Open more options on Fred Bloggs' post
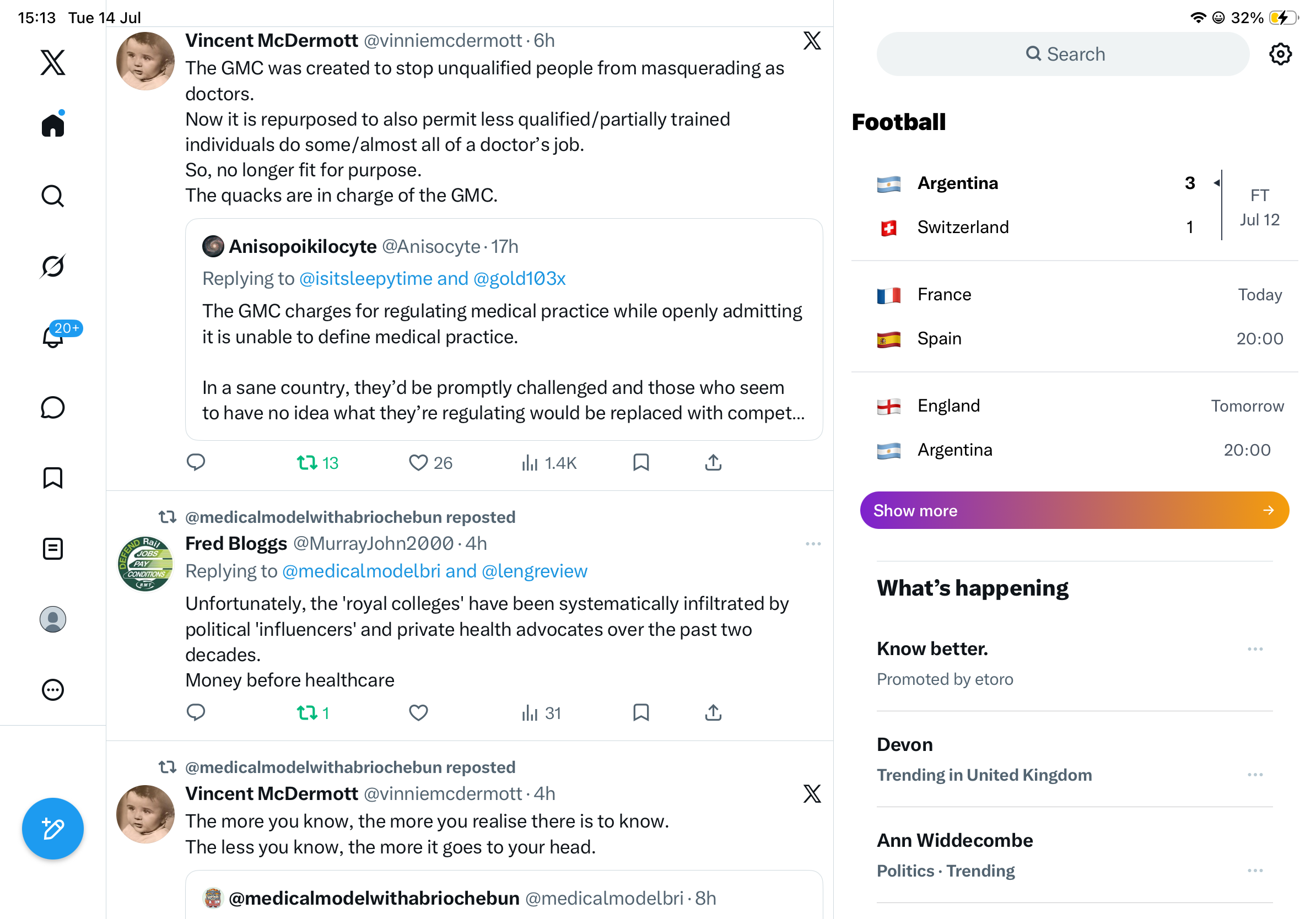Screen dimensions: 1316x919 (x=813, y=543)
